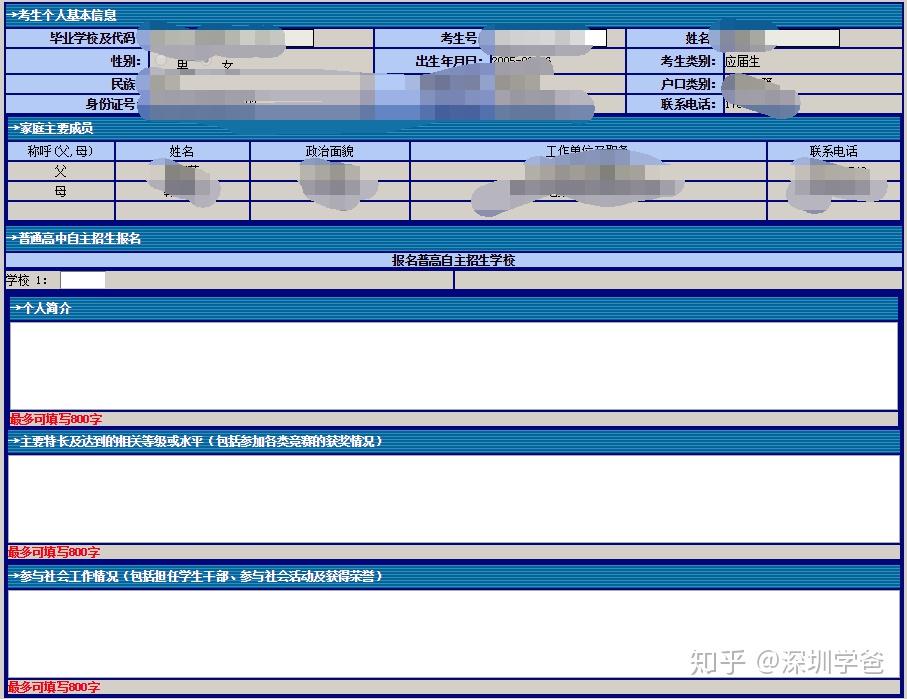
Task: Click the empty 姓名 cell in third family row
Action: (182, 211)
